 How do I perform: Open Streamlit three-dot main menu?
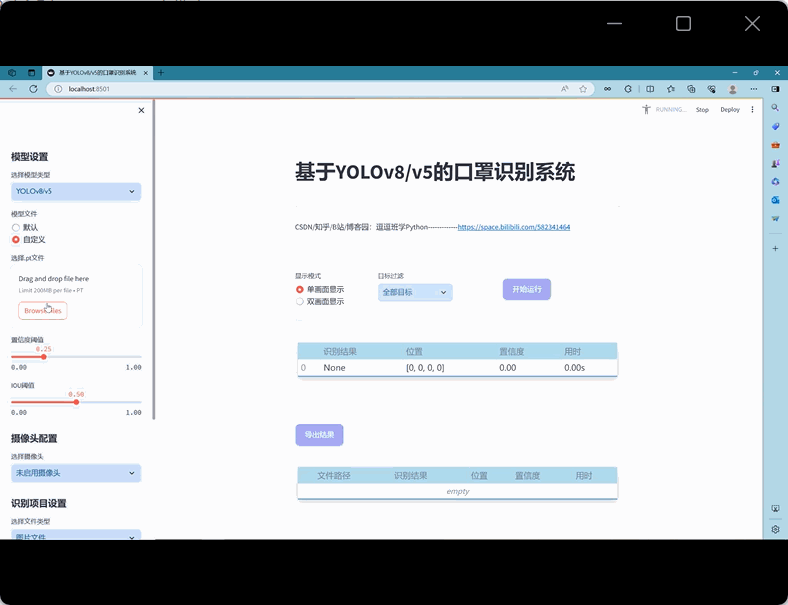click(x=752, y=110)
